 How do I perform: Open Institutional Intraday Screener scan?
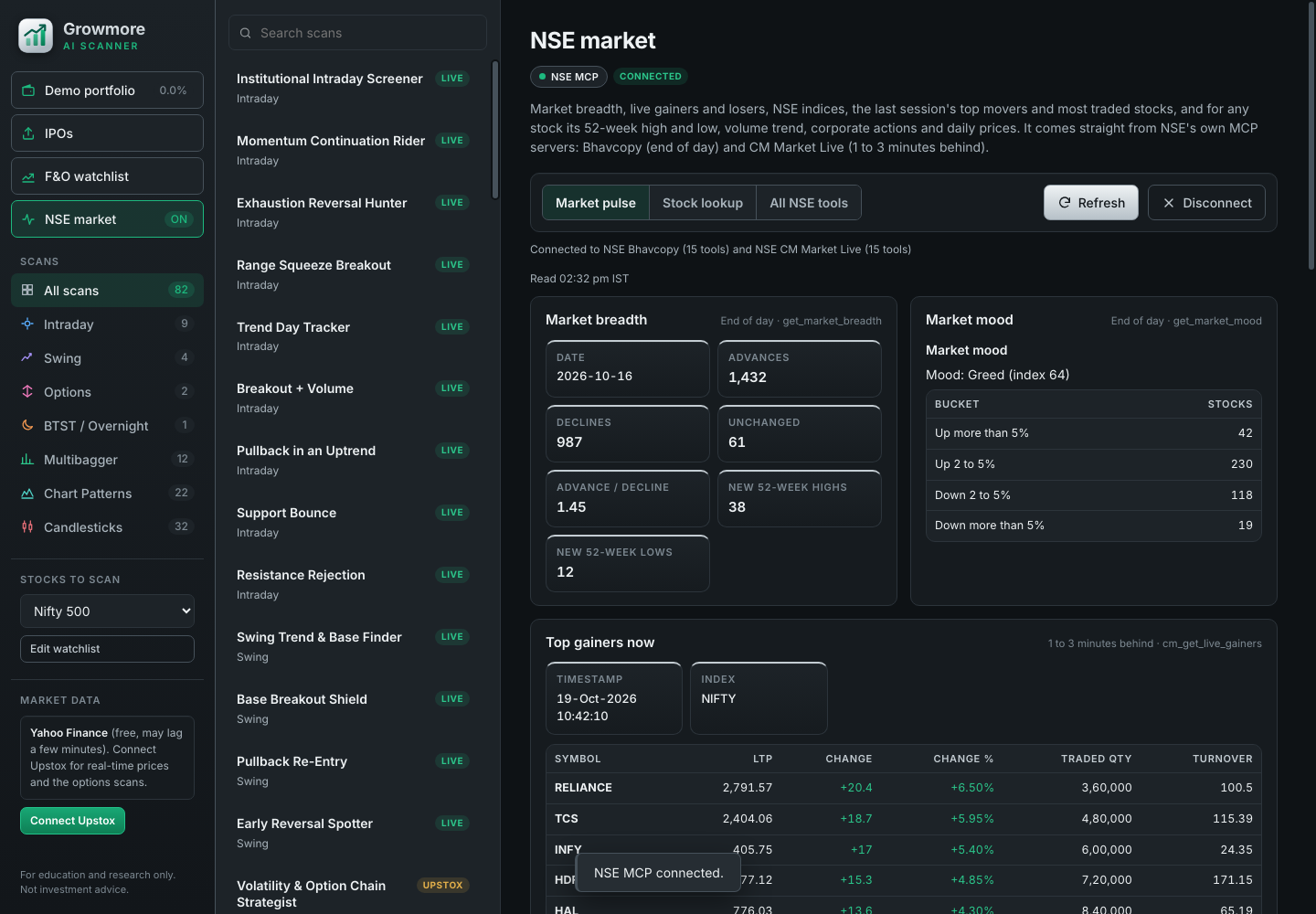pos(353,88)
